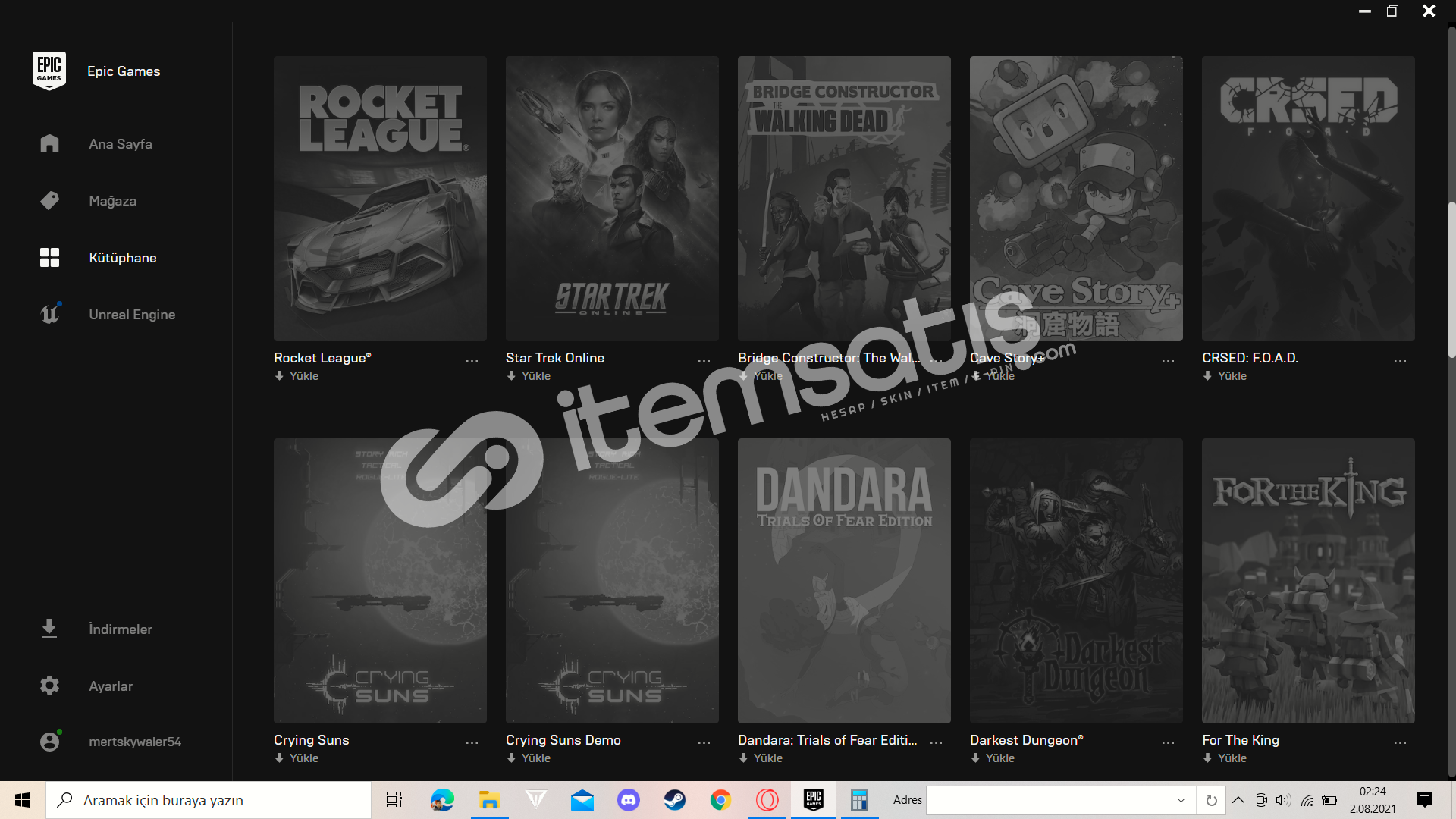Open options menu for Bridge Constructor
The image size is (1456, 819).
936,361
